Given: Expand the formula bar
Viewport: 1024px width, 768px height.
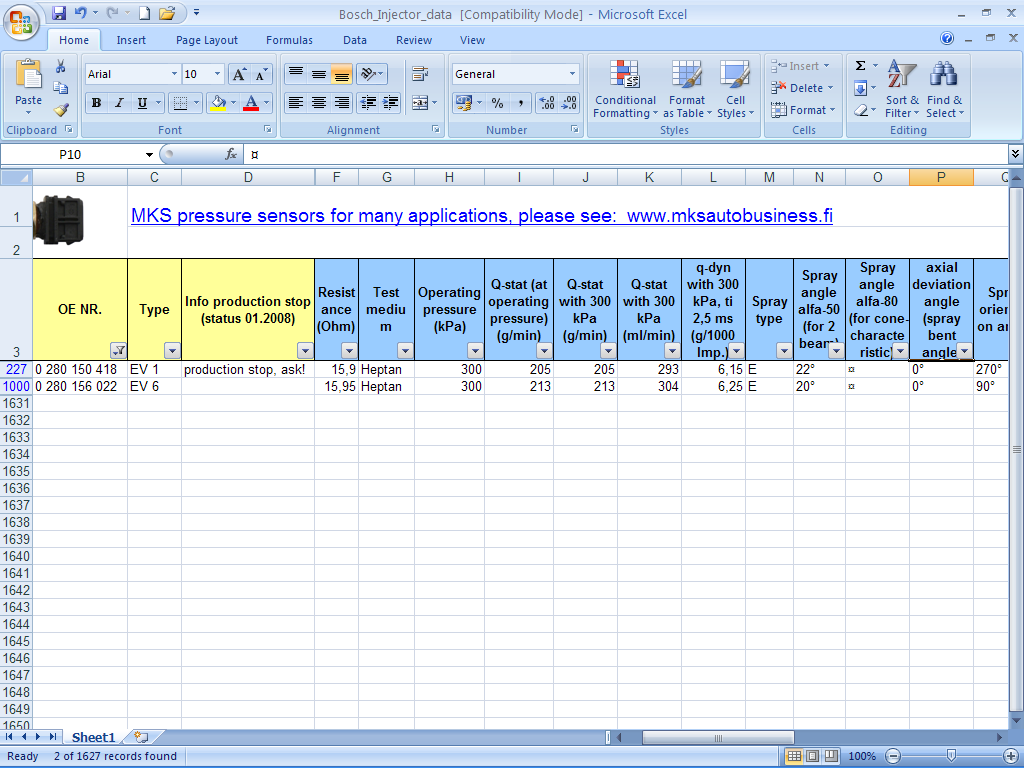Looking at the screenshot, I should pos(1015,154).
